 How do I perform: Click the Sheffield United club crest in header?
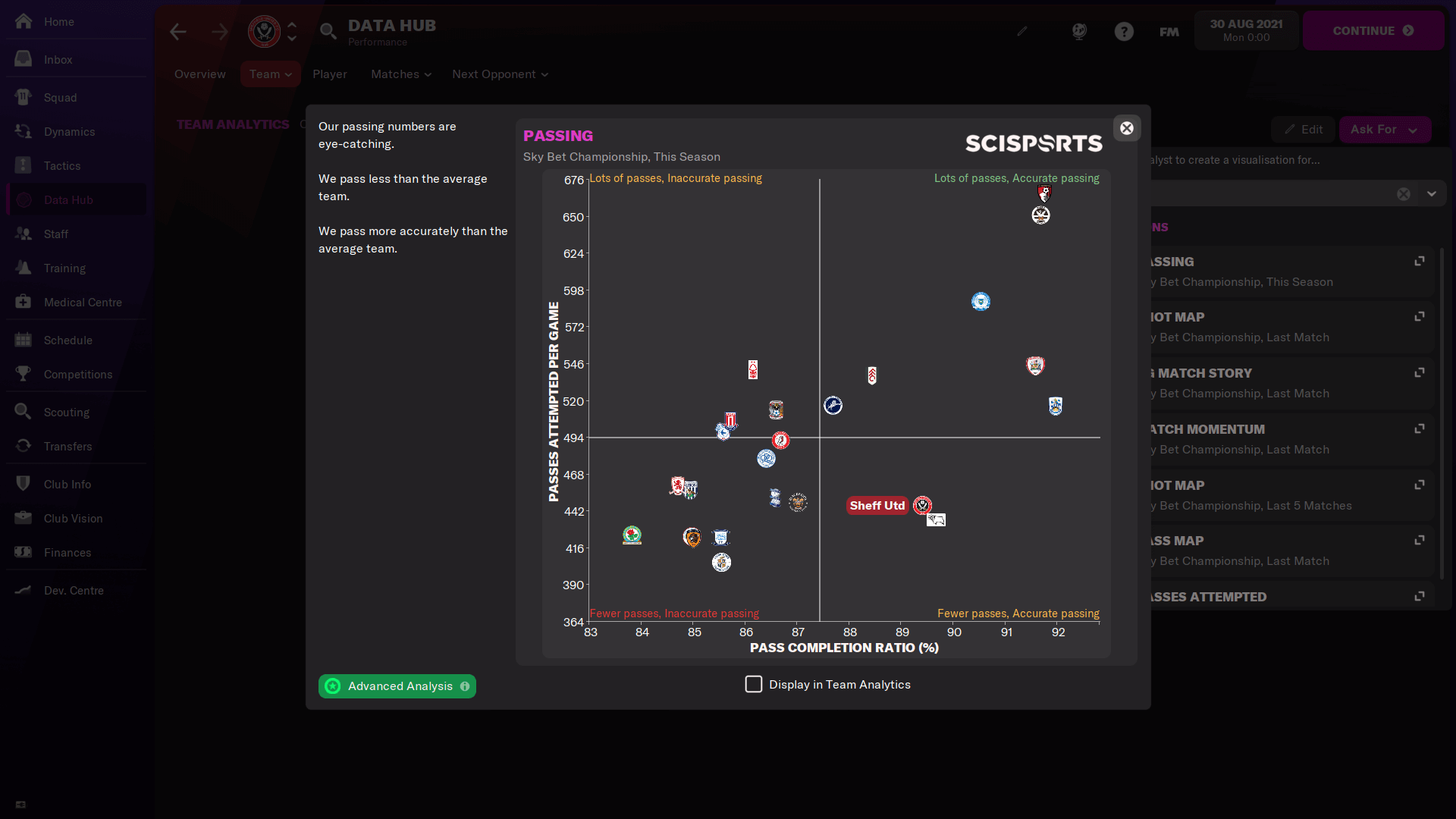pyautogui.click(x=265, y=32)
